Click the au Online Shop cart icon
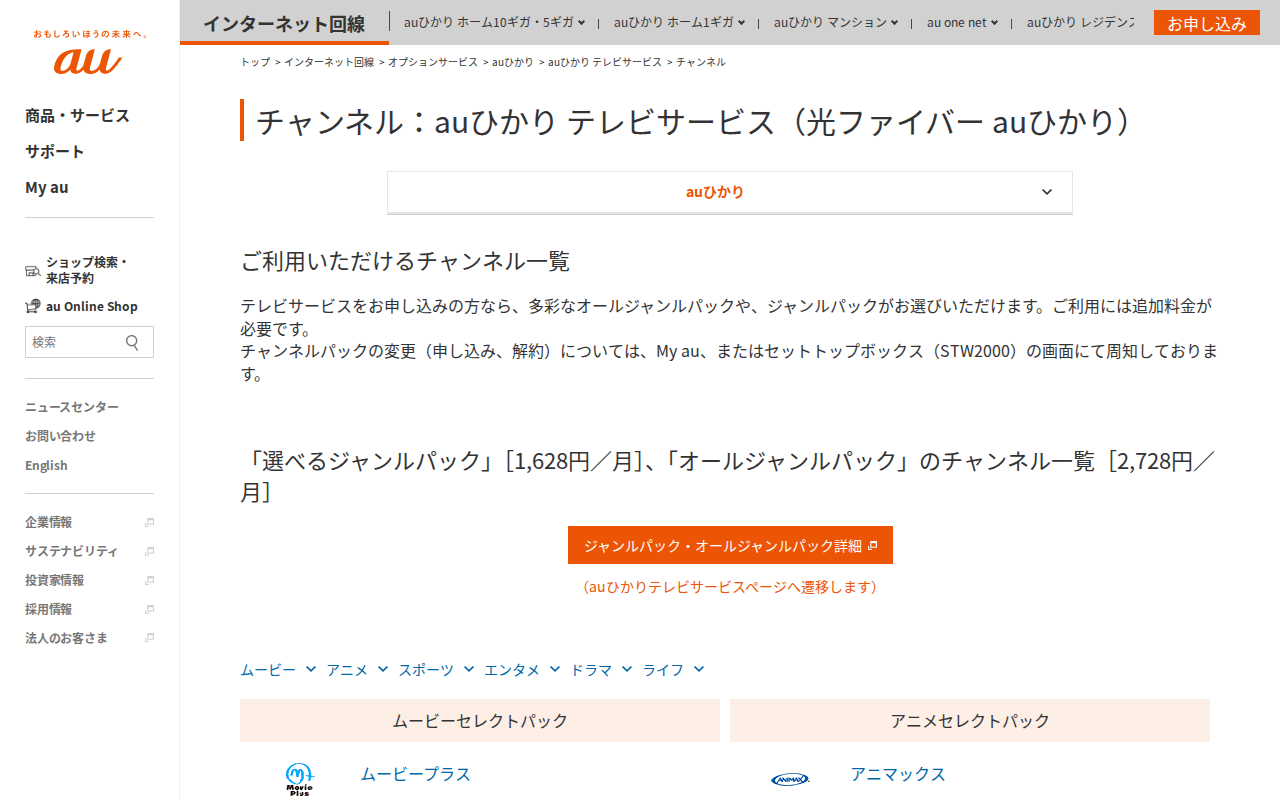1280x800 pixels. tap(33, 306)
